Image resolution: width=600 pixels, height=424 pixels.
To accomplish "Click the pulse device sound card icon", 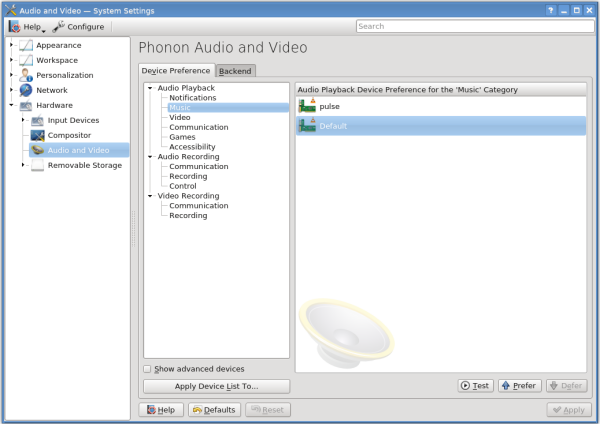I will tap(307, 106).
